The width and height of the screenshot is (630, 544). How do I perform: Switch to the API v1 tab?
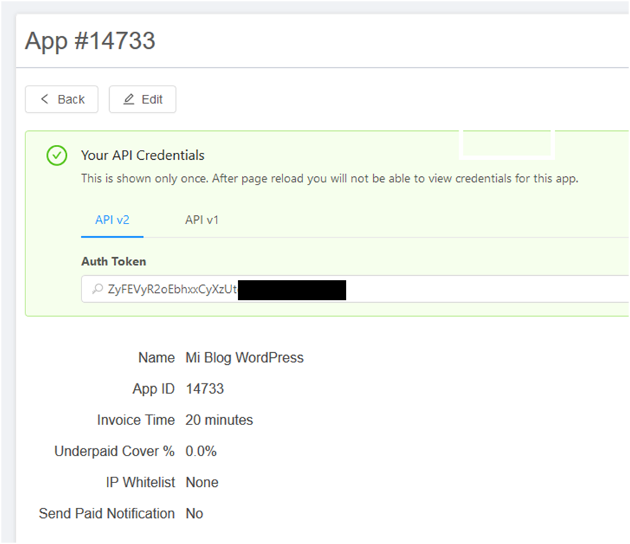click(202, 220)
